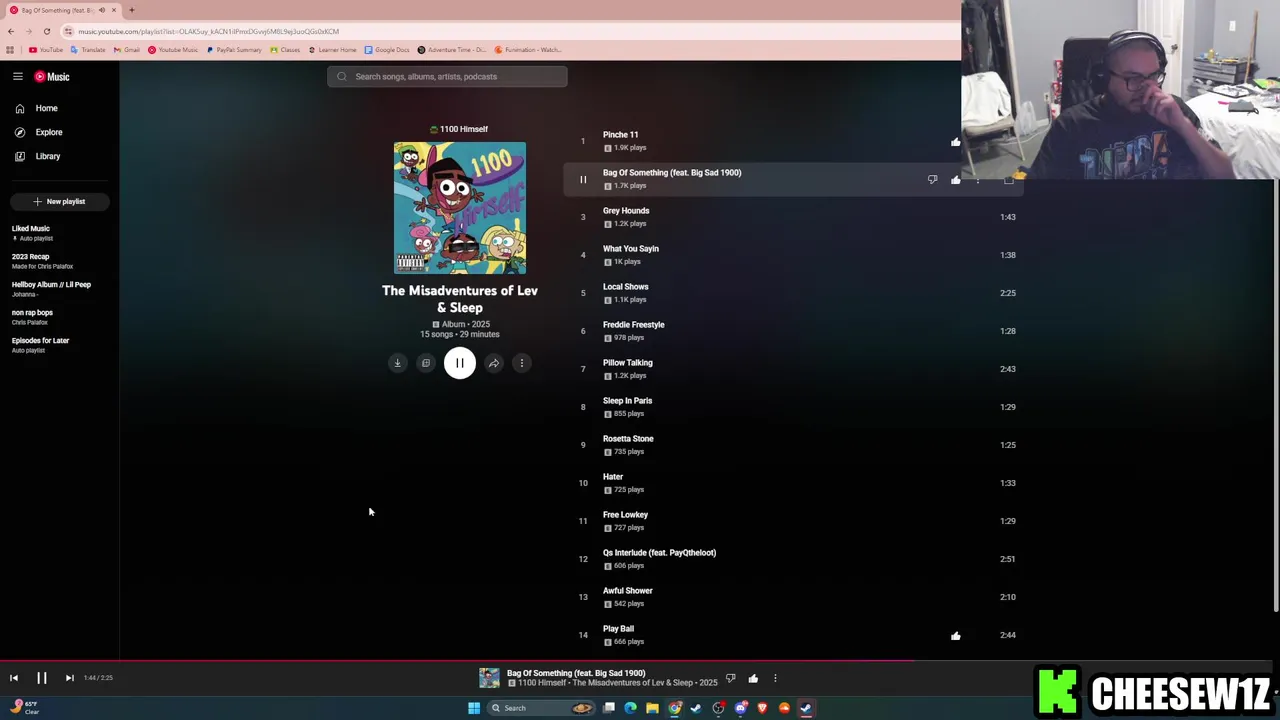Click now-playing thumbnail in player bar
1280x720 pixels.
point(489,678)
